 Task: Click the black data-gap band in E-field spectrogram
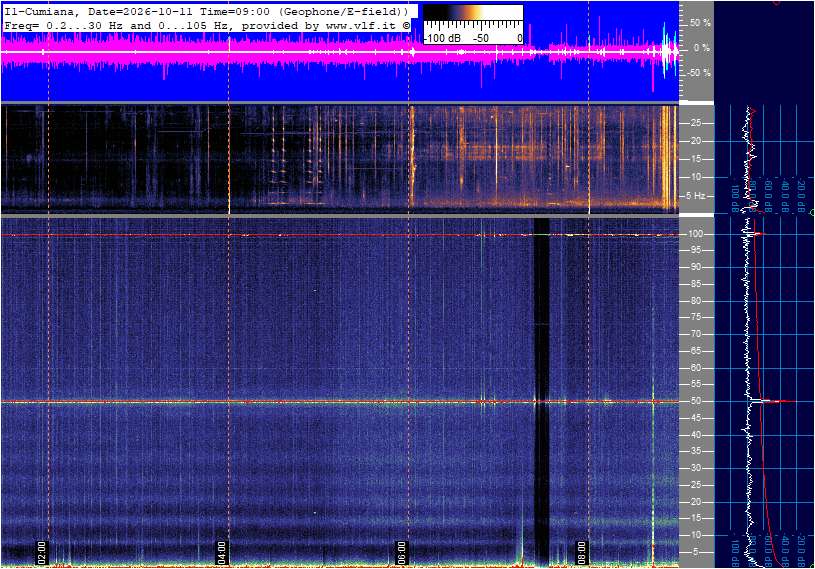point(542,392)
